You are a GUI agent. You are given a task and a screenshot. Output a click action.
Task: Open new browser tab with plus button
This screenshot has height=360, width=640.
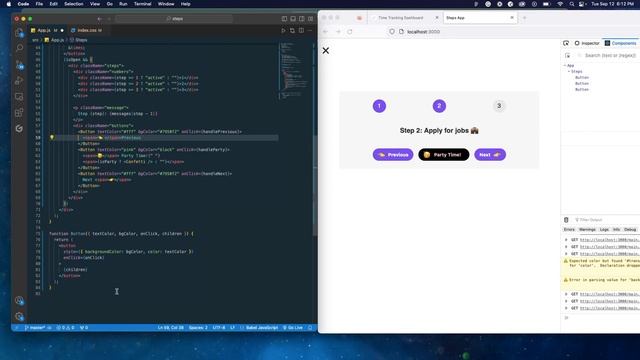(524, 18)
